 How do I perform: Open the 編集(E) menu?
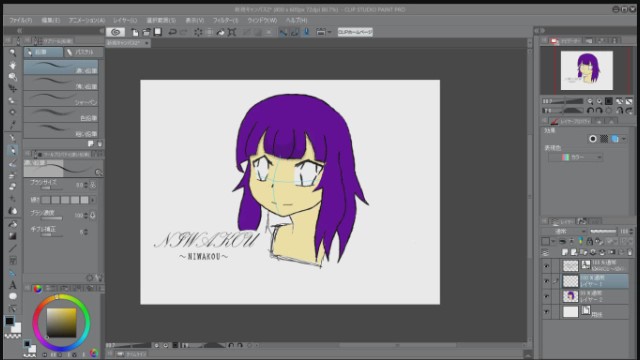(x=50, y=20)
